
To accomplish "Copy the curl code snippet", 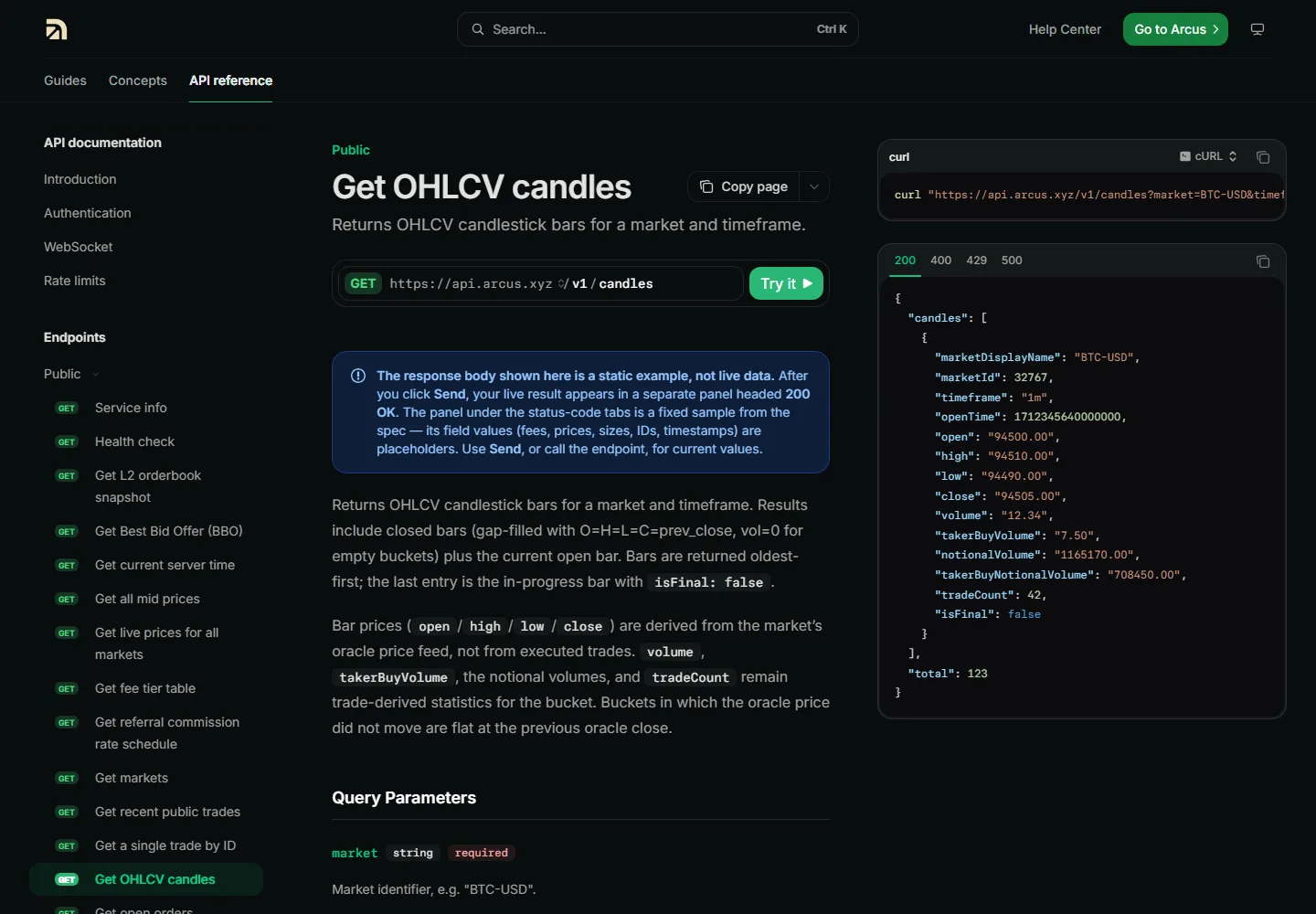I will point(1263,157).
